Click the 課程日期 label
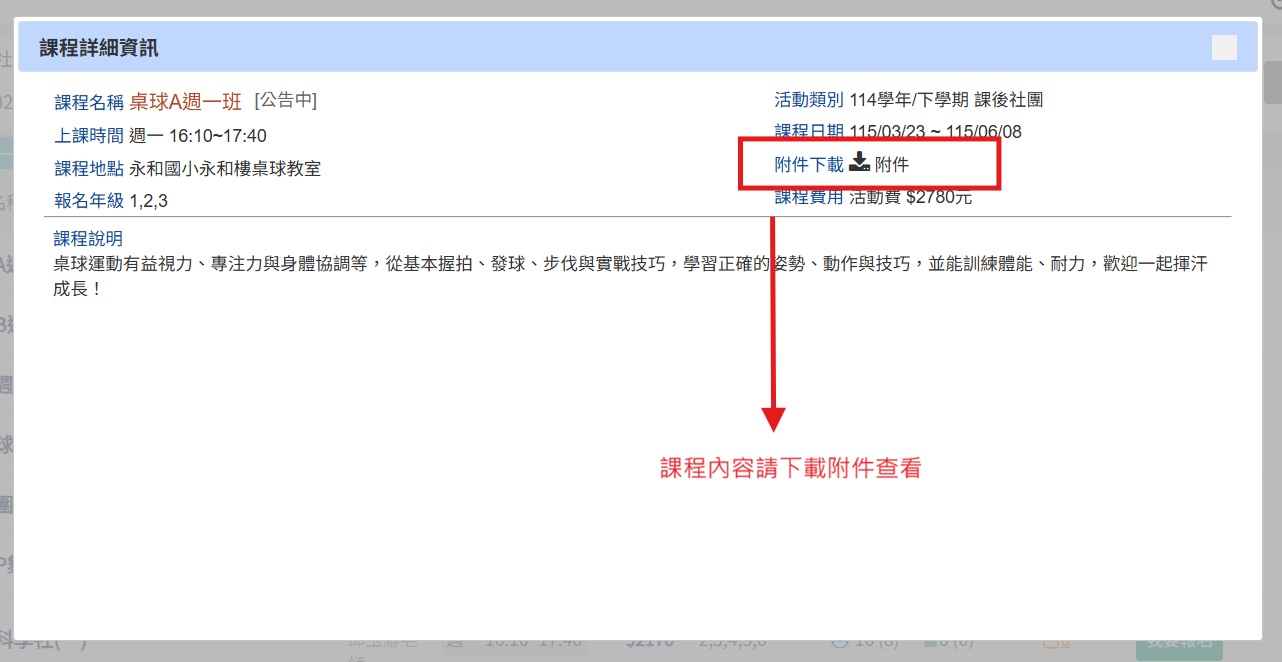1282x662 pixels. [809, 132]
